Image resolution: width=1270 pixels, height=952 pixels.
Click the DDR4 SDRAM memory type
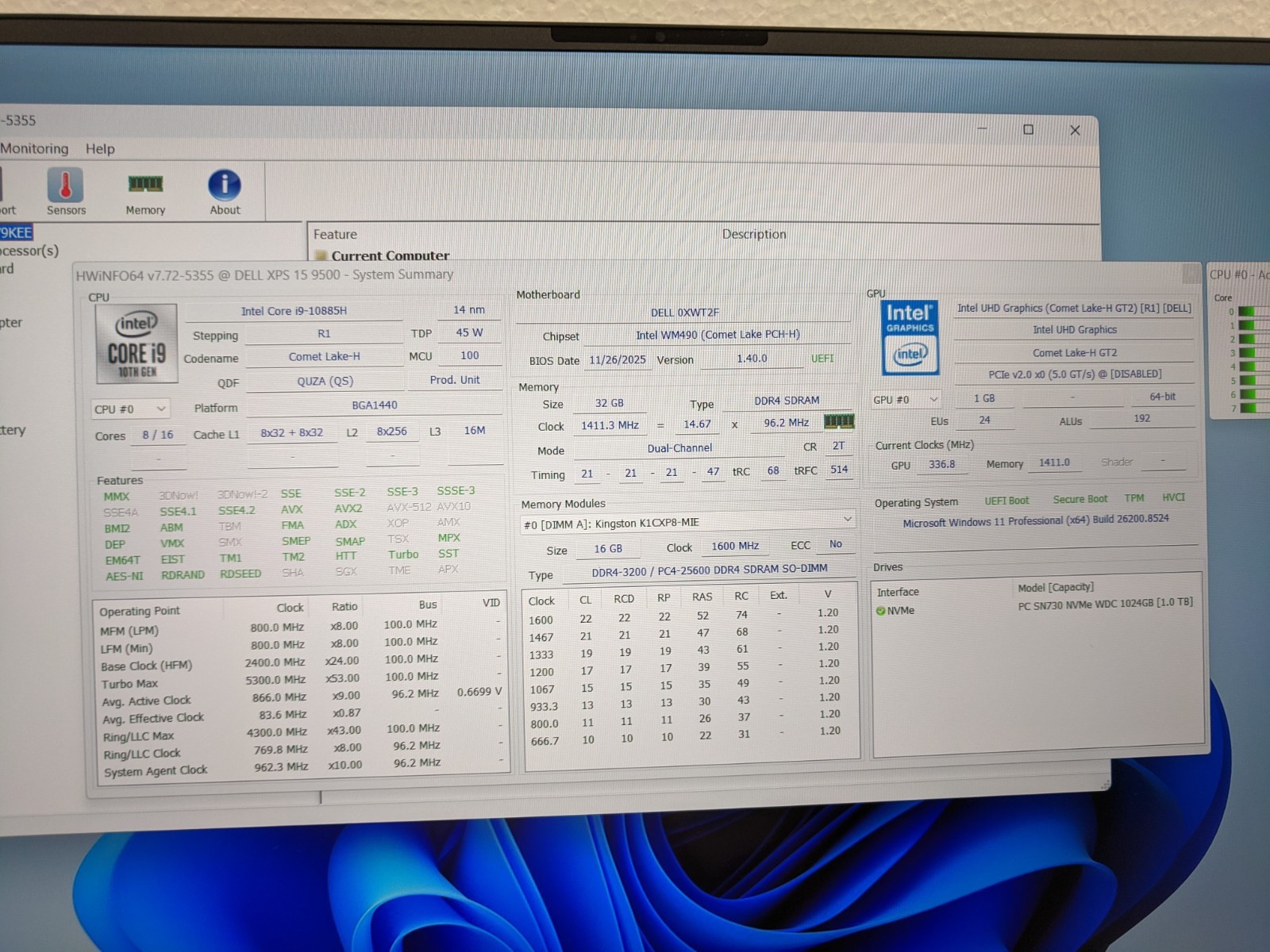pos(787,401)
